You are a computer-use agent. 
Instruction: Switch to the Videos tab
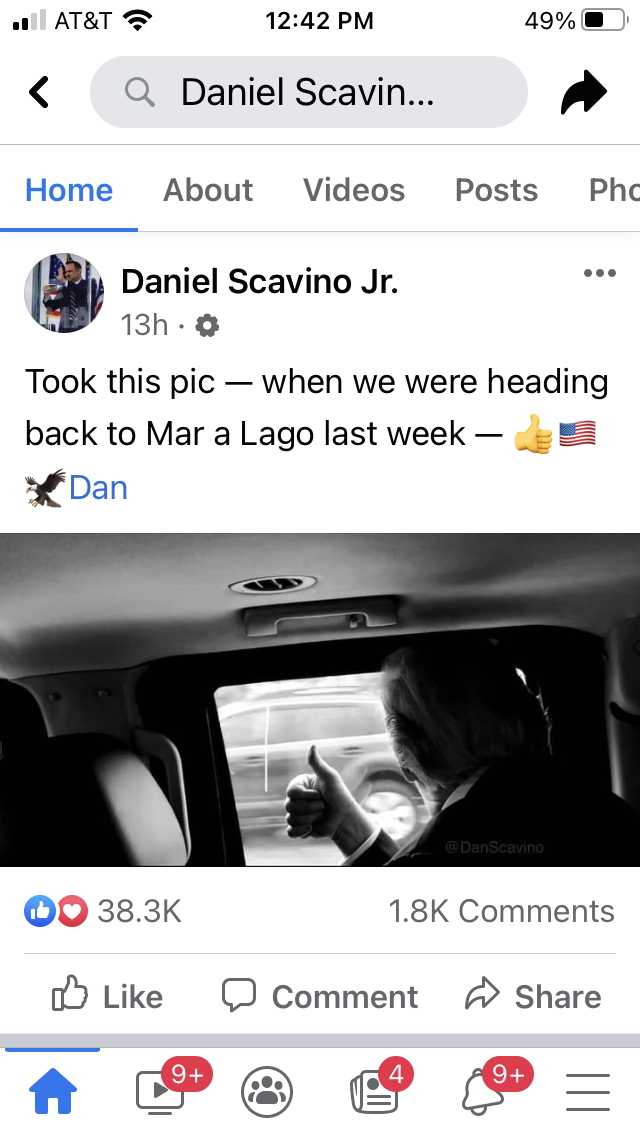click(x=354, y=190)
